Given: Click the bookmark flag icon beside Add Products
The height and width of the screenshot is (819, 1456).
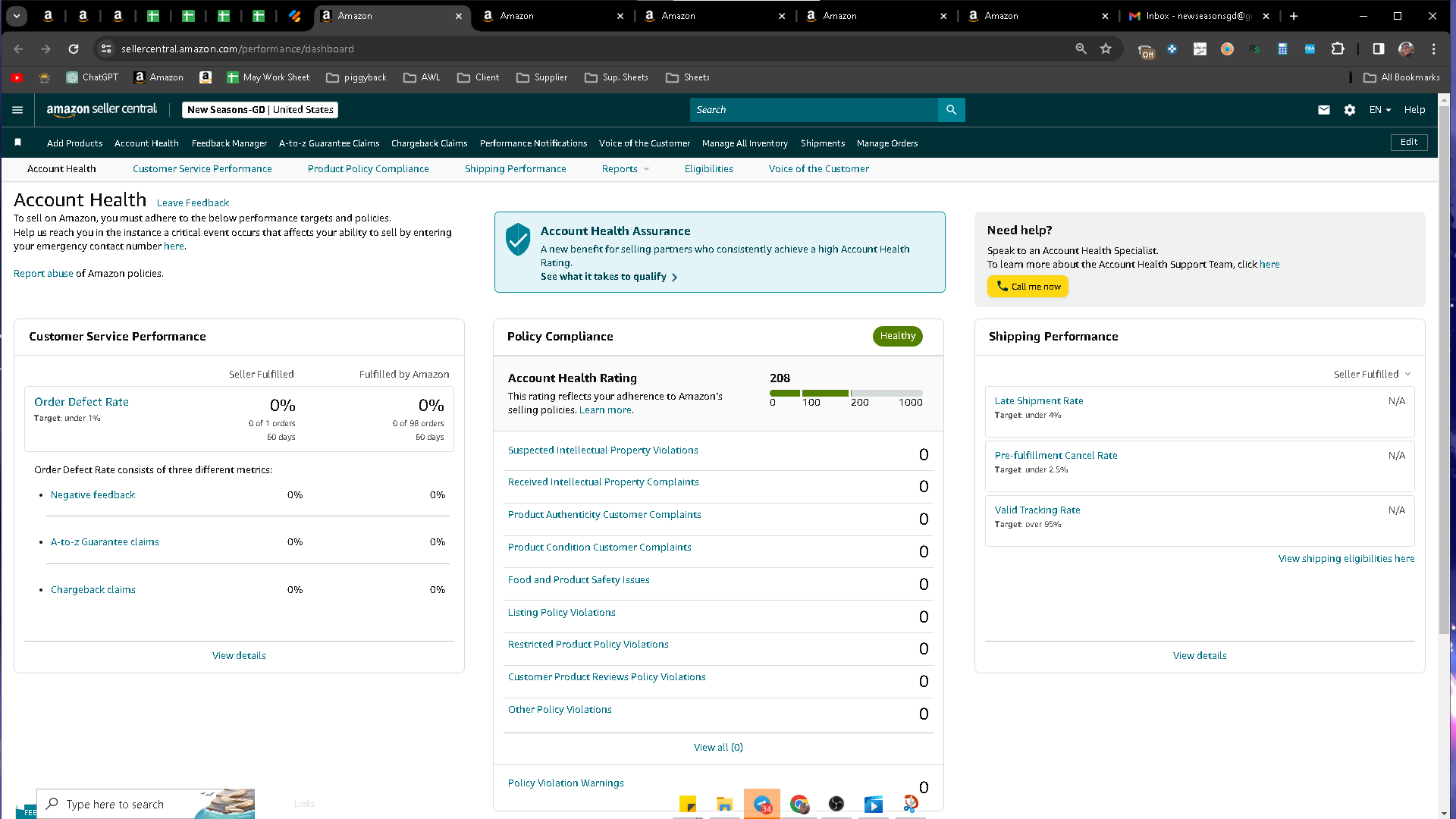Looking at the screenshot, I should (18, 143).
